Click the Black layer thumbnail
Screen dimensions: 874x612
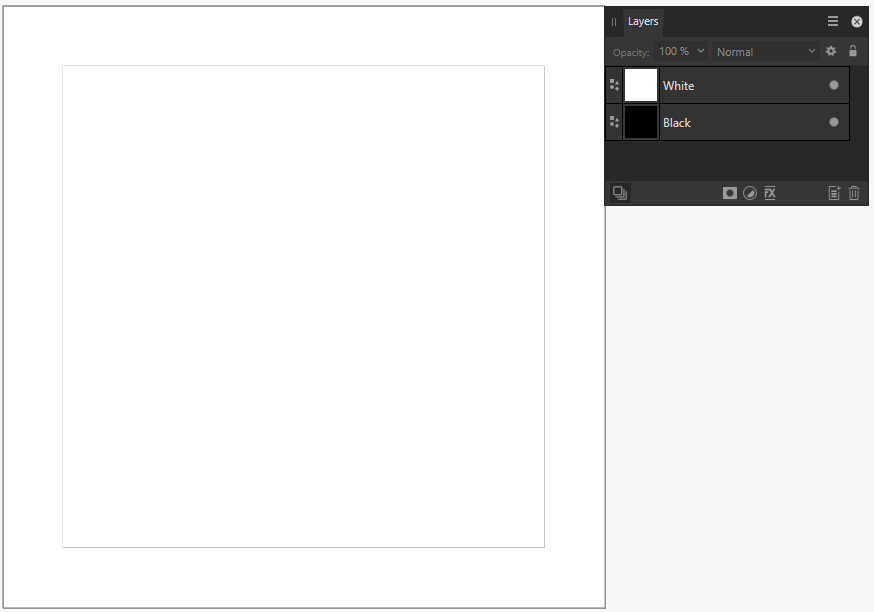pos(641,122)
